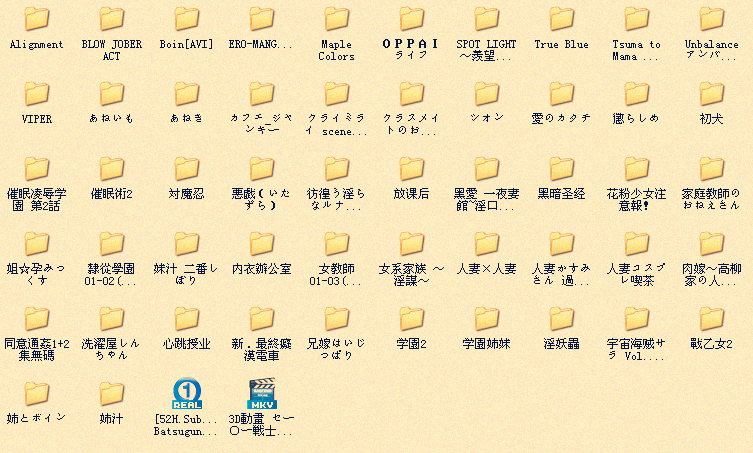Open the 放课后 folder

[x=412, y=169]
